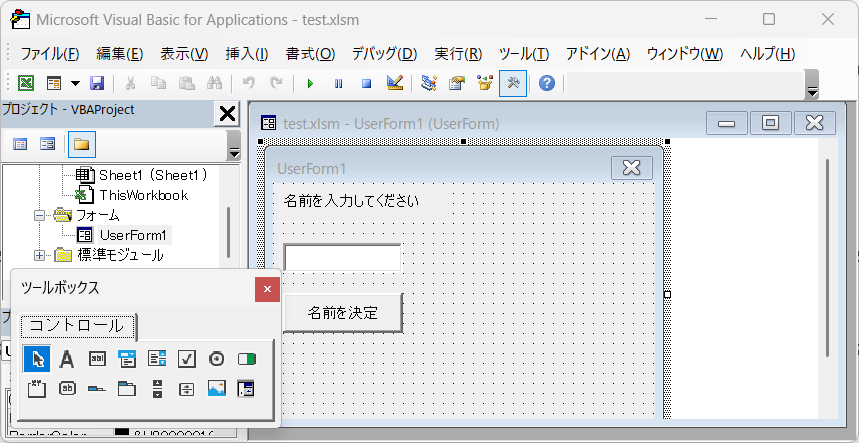
Task: Click the Reset stop icon
Action: (366, 84)
